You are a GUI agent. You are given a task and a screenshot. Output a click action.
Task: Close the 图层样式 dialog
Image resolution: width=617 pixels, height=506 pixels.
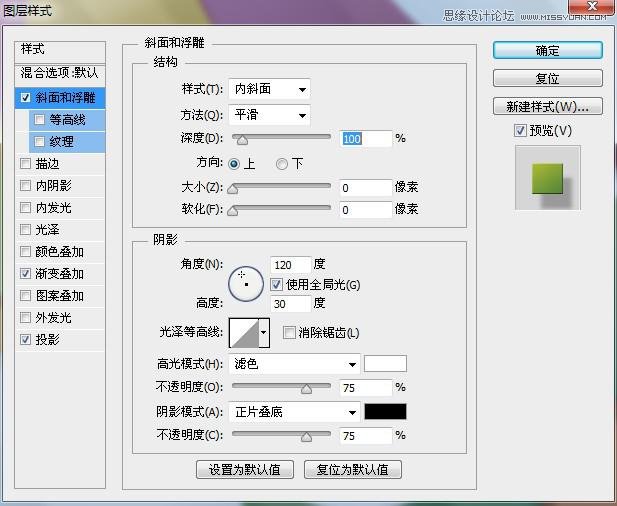(x=592, y=7)
